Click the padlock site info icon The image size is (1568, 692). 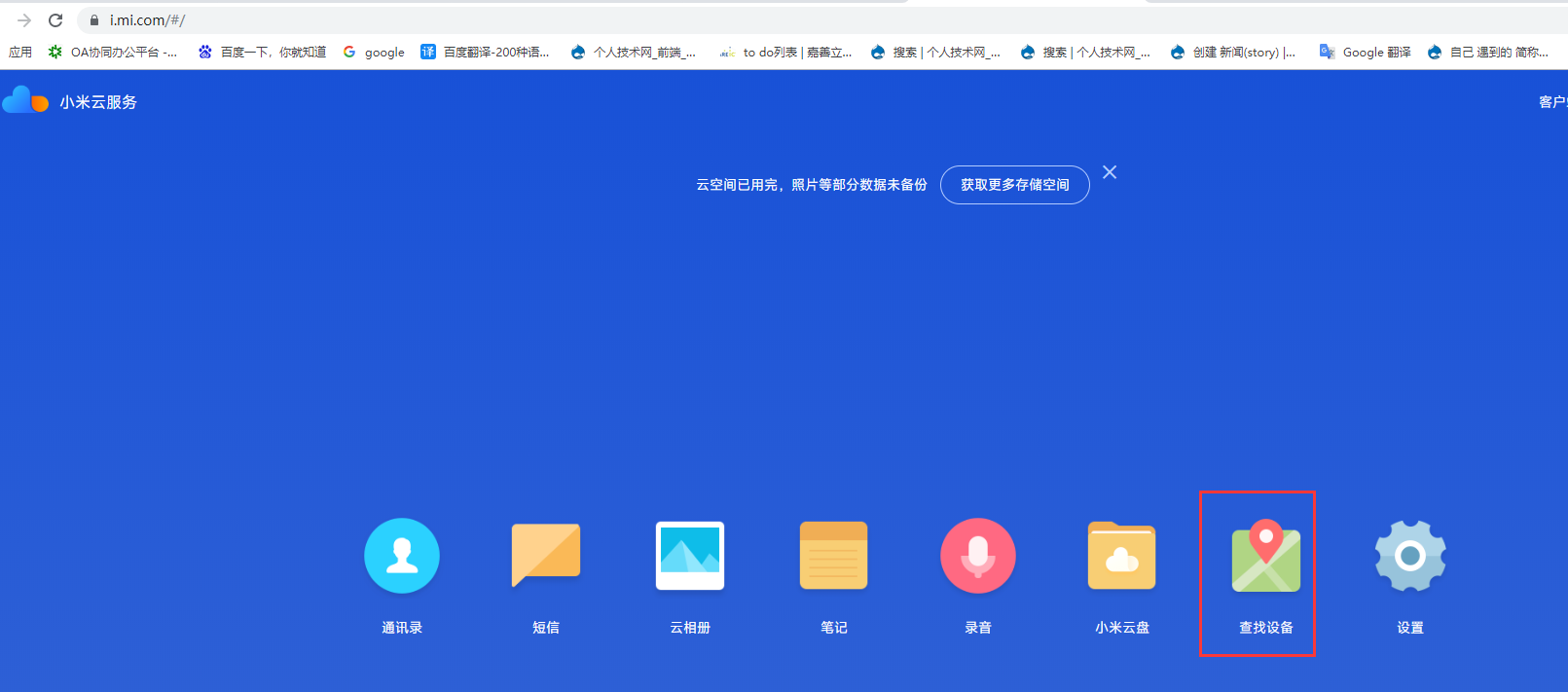coord(94,19)
